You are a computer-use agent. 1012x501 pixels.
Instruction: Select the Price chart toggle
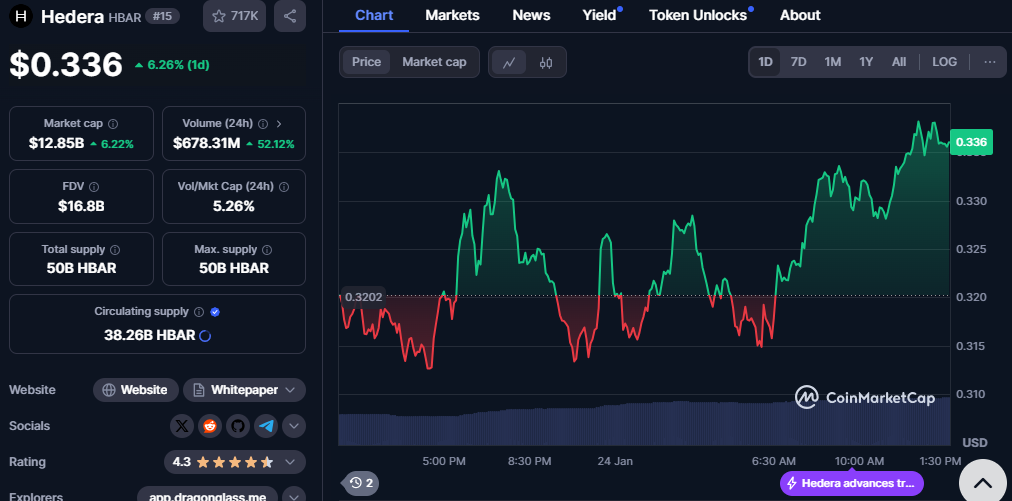tap(366, 62)
